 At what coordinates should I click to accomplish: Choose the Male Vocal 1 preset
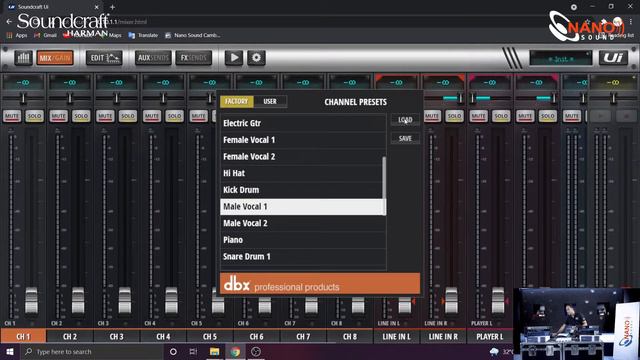click(303, 207)
